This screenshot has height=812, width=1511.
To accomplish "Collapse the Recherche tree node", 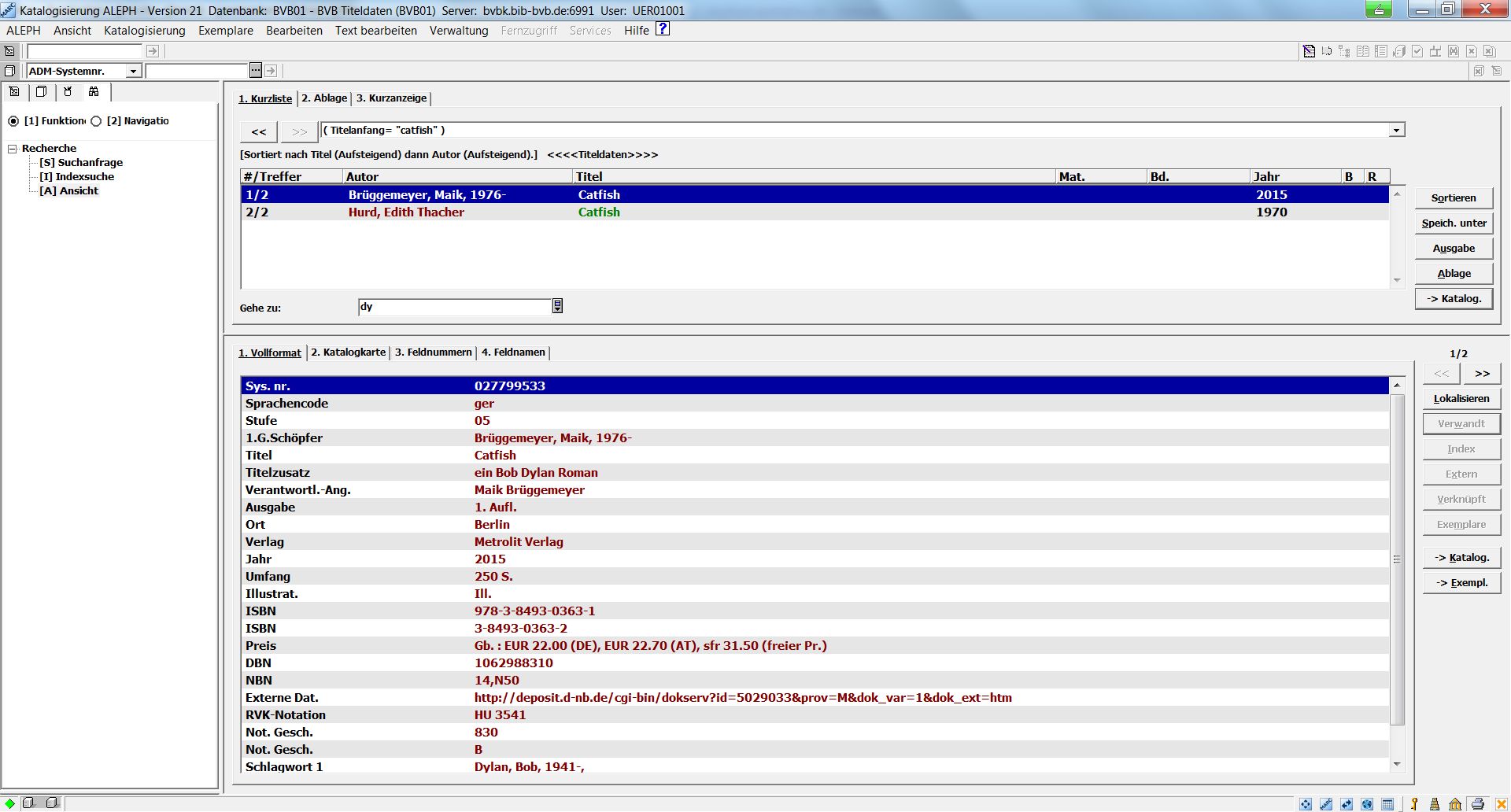I will (13, 149).
